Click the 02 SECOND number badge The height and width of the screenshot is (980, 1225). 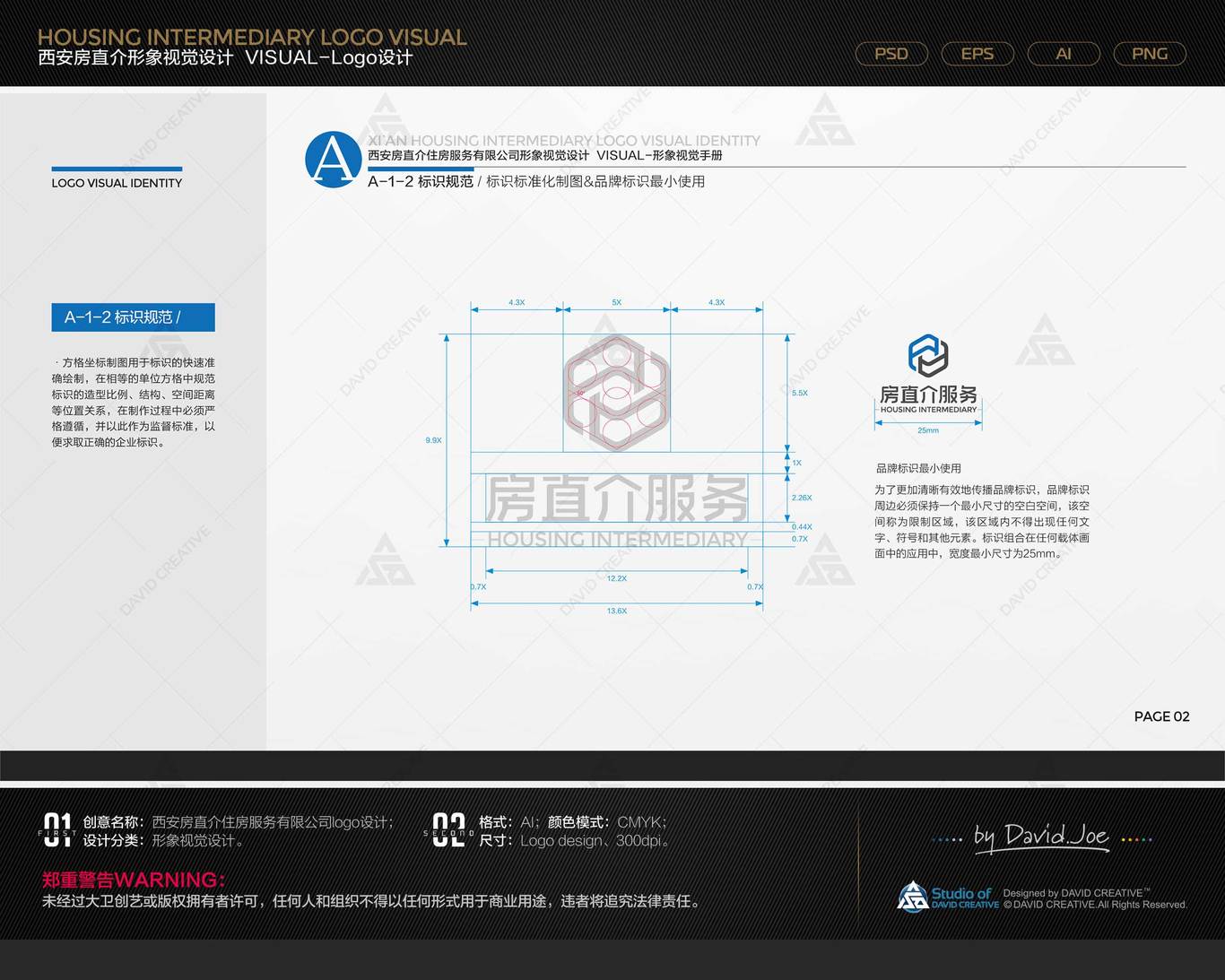pos(448,830)
